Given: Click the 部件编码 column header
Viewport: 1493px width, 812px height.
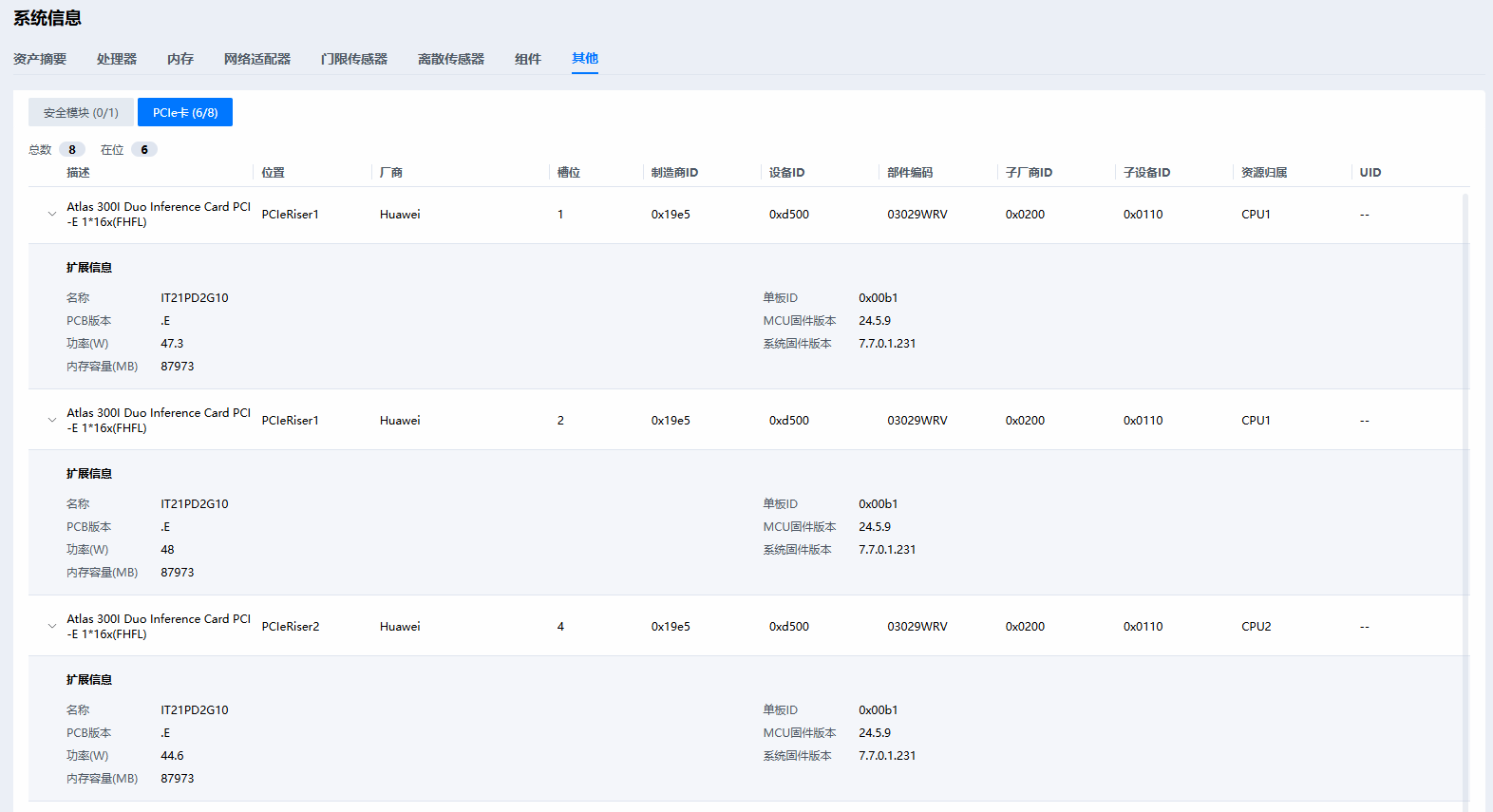Looking at the screenshot, I should click(x=910, y=173).
